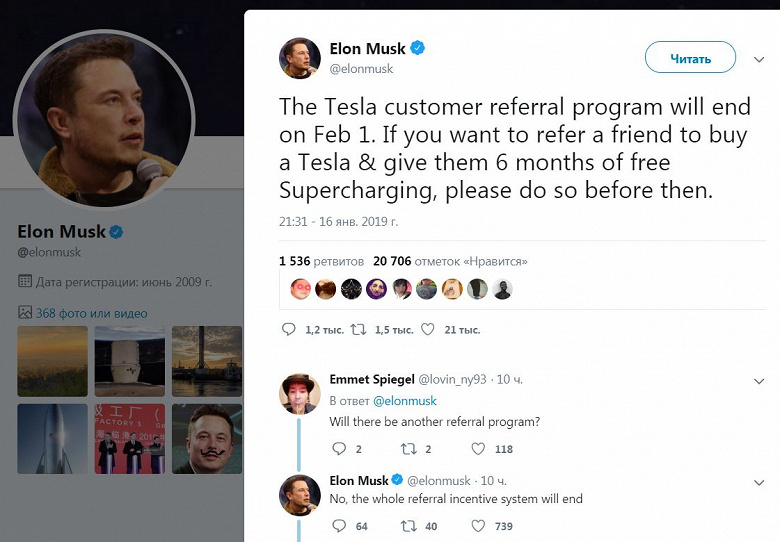Click the reply icon under the main tweet
Viewport: 780px width, 542px height.
coord(289,329)
